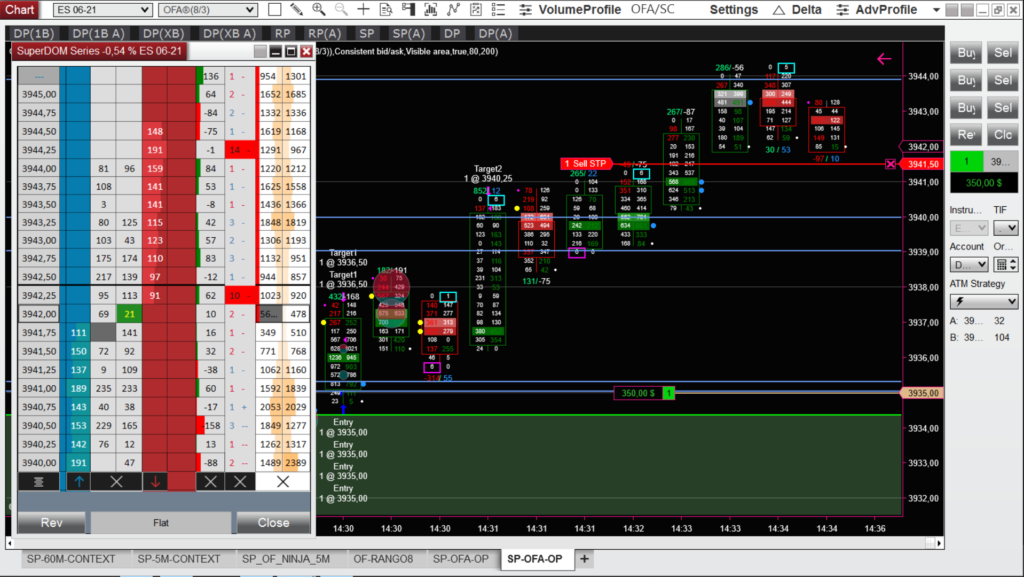1024x577 pixels.
Task: Click the Rev button in Chart Trader
Action: pyautogui.click(x=966, y=135)
